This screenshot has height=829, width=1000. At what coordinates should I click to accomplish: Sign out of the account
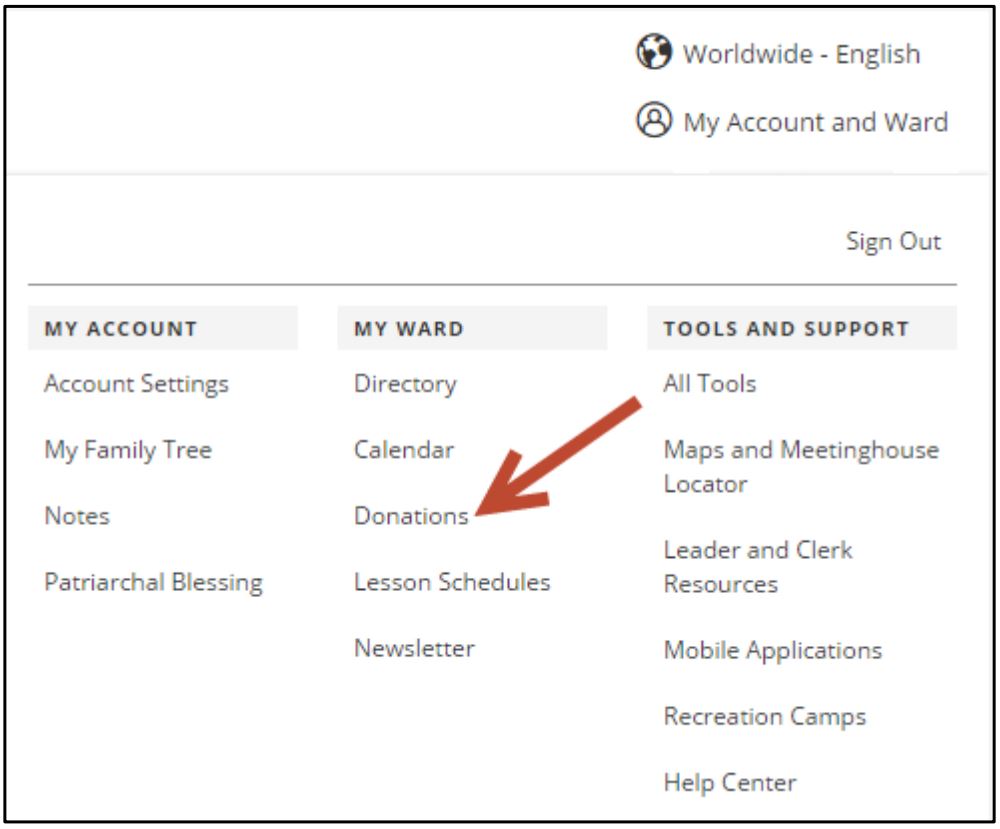[918, 239]
